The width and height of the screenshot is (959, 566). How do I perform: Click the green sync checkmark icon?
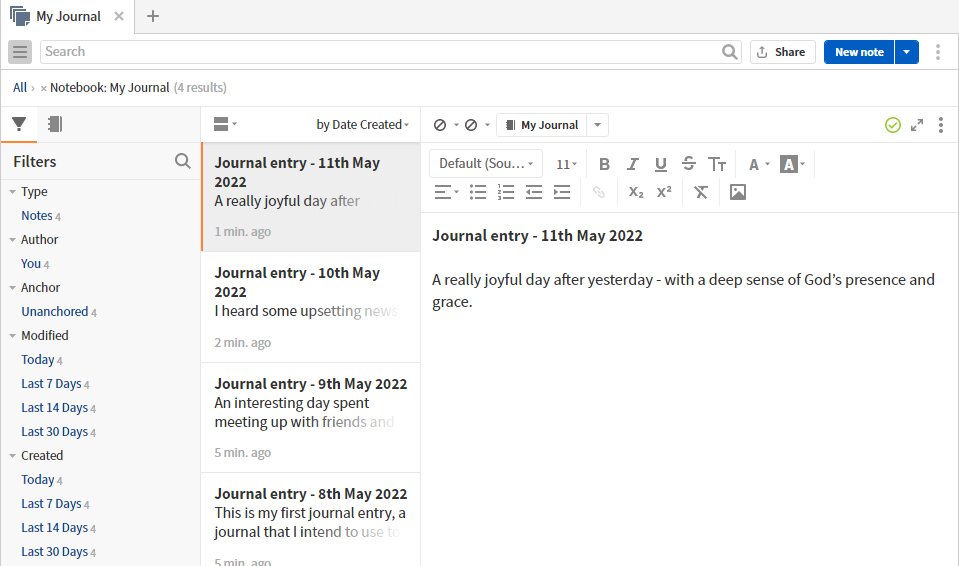pyautogui.click(x=892, y=125)
